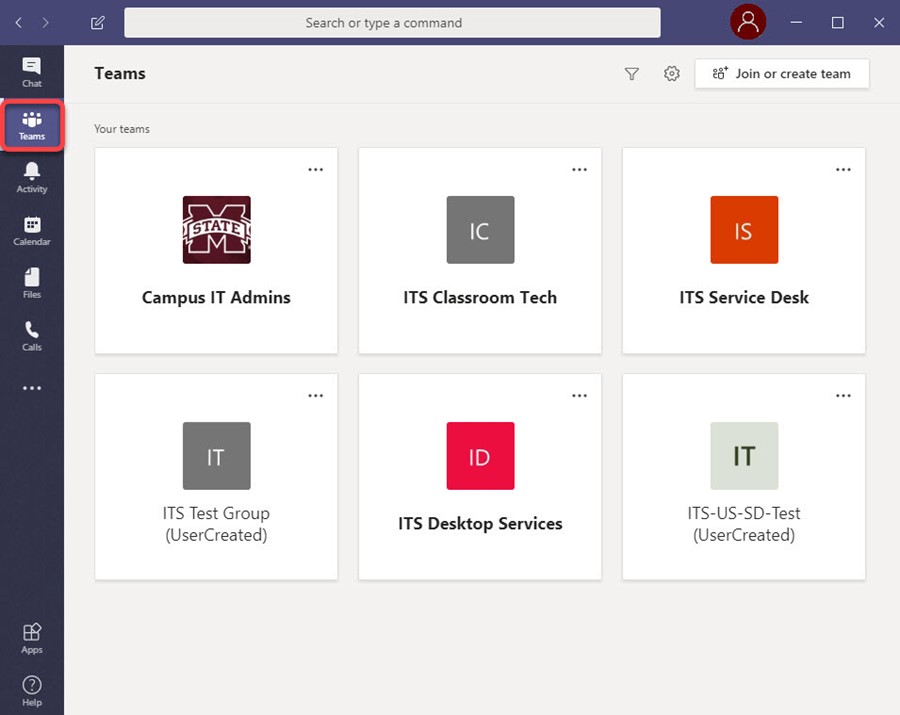Open the ITS Service Desk team name

[744, 297]
